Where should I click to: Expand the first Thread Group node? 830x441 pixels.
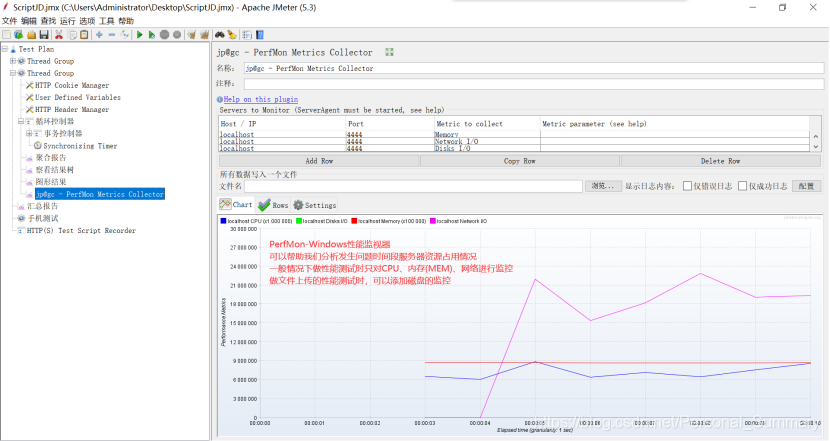pyautogui.click(x=13, y=61)
